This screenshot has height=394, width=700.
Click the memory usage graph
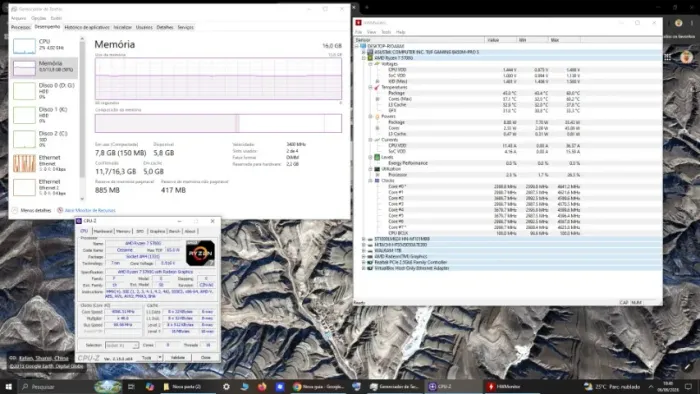click(218, 79)
